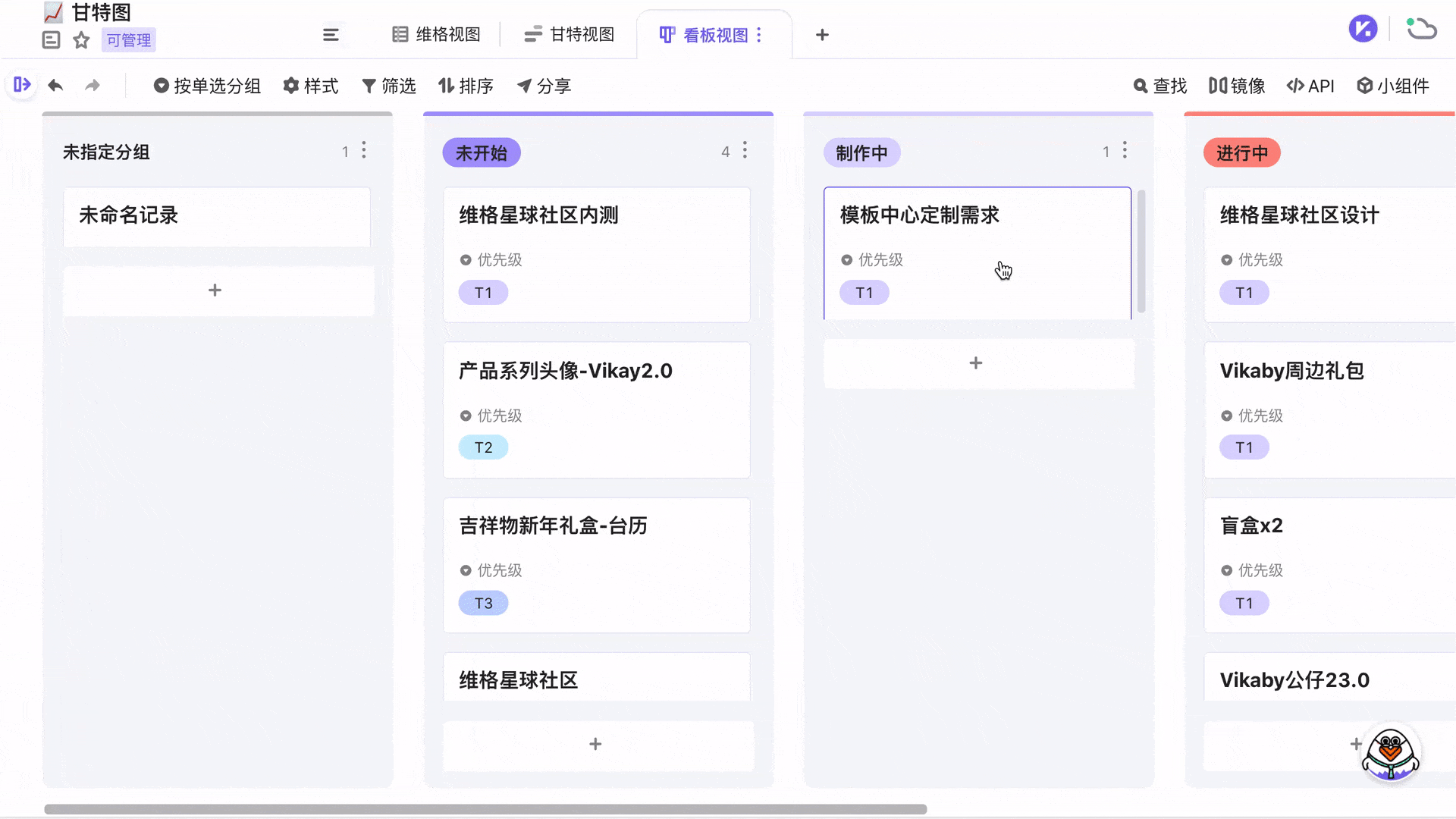Click the cloud sync status icon
This screenshot has width=1456, height=819.
point(1422,29)
